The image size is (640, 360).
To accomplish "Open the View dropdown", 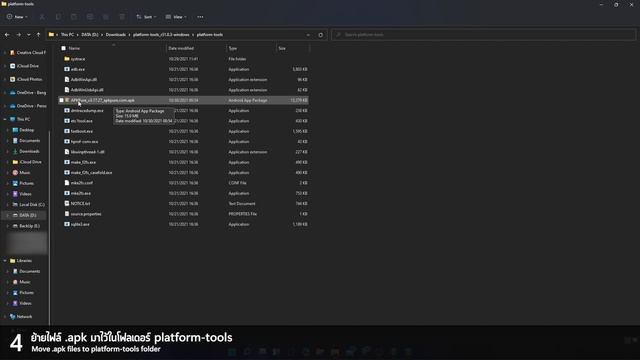I will 176,17.
